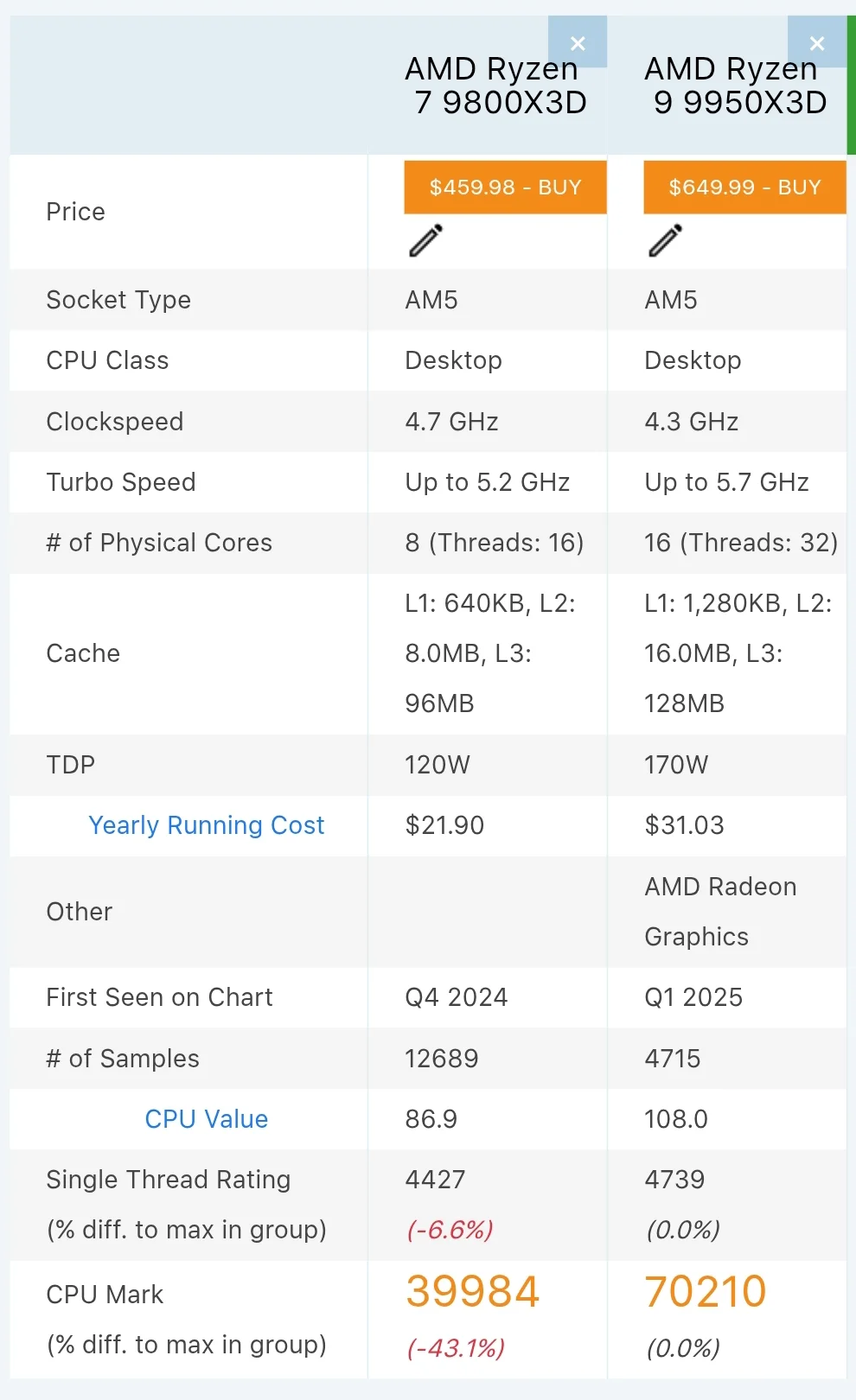Click the 4427 single thread rating
This screenshot has height=1400, width=856.
coord(435,1180)
